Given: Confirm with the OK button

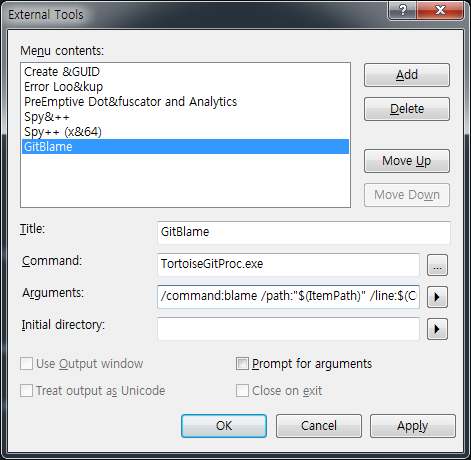Looking at the screenshot, I should tap(224, 426).
